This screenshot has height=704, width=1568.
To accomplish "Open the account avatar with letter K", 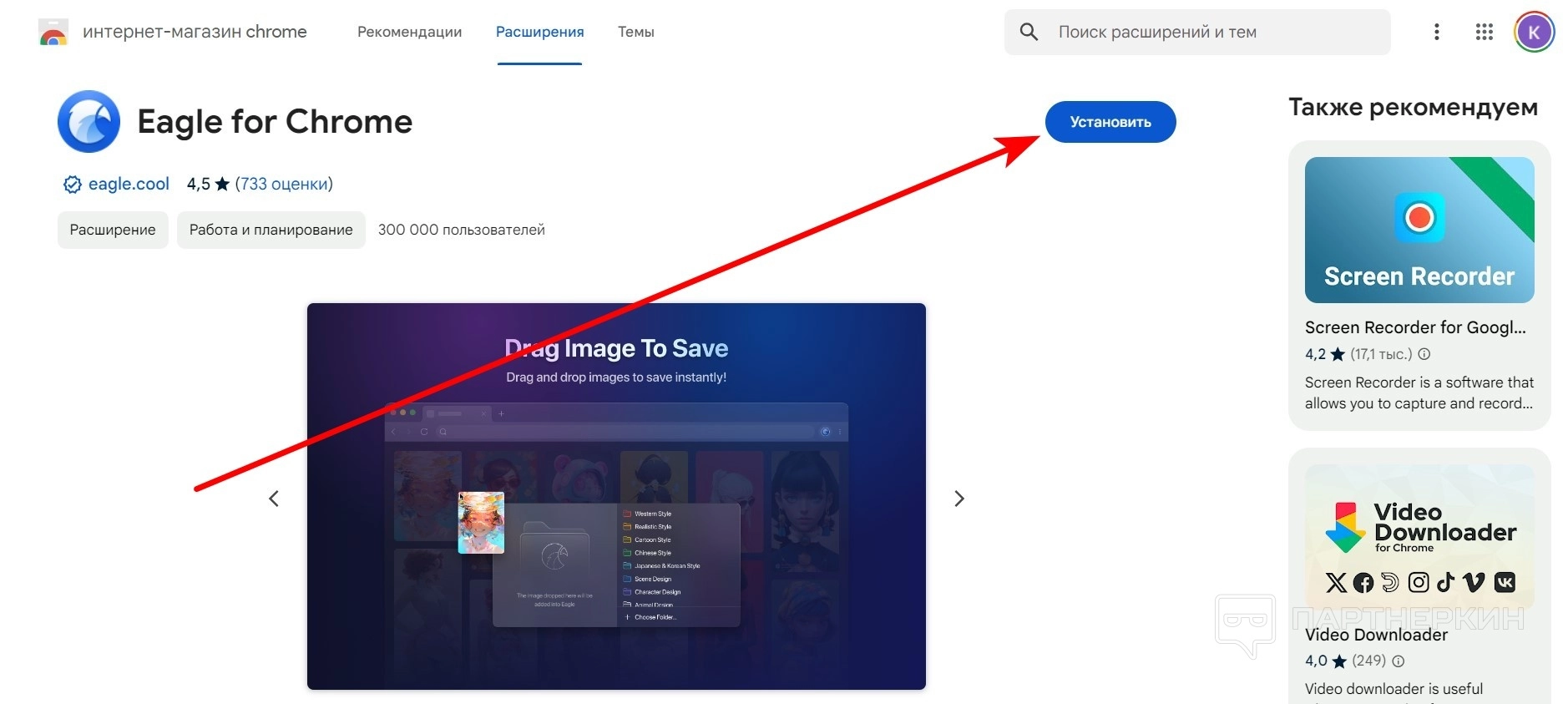I will [x=1534, y=33].
